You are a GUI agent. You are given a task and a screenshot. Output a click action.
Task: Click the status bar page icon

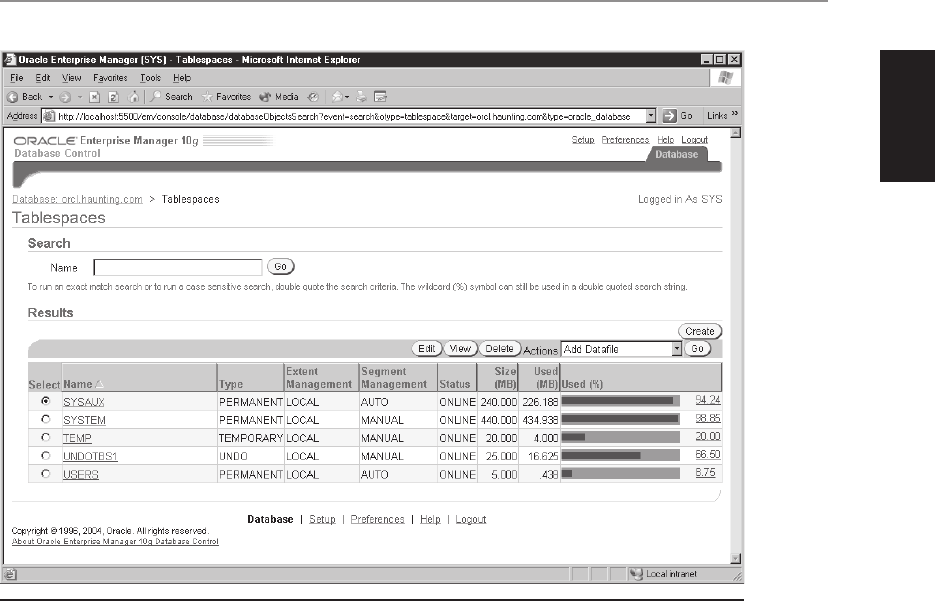[x=11, y=575]
